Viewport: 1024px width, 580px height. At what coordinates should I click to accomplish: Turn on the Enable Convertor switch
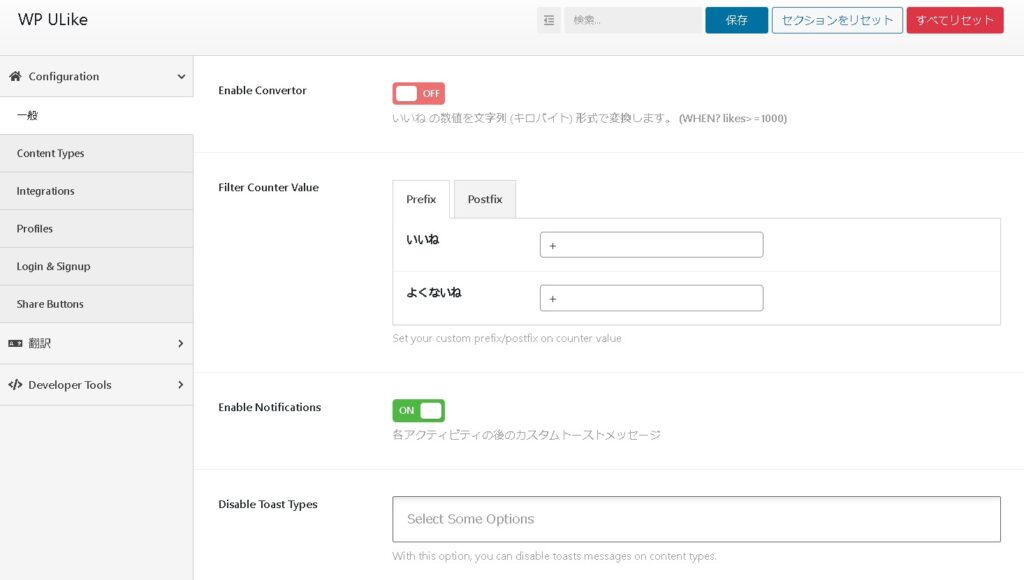point(418,93)
